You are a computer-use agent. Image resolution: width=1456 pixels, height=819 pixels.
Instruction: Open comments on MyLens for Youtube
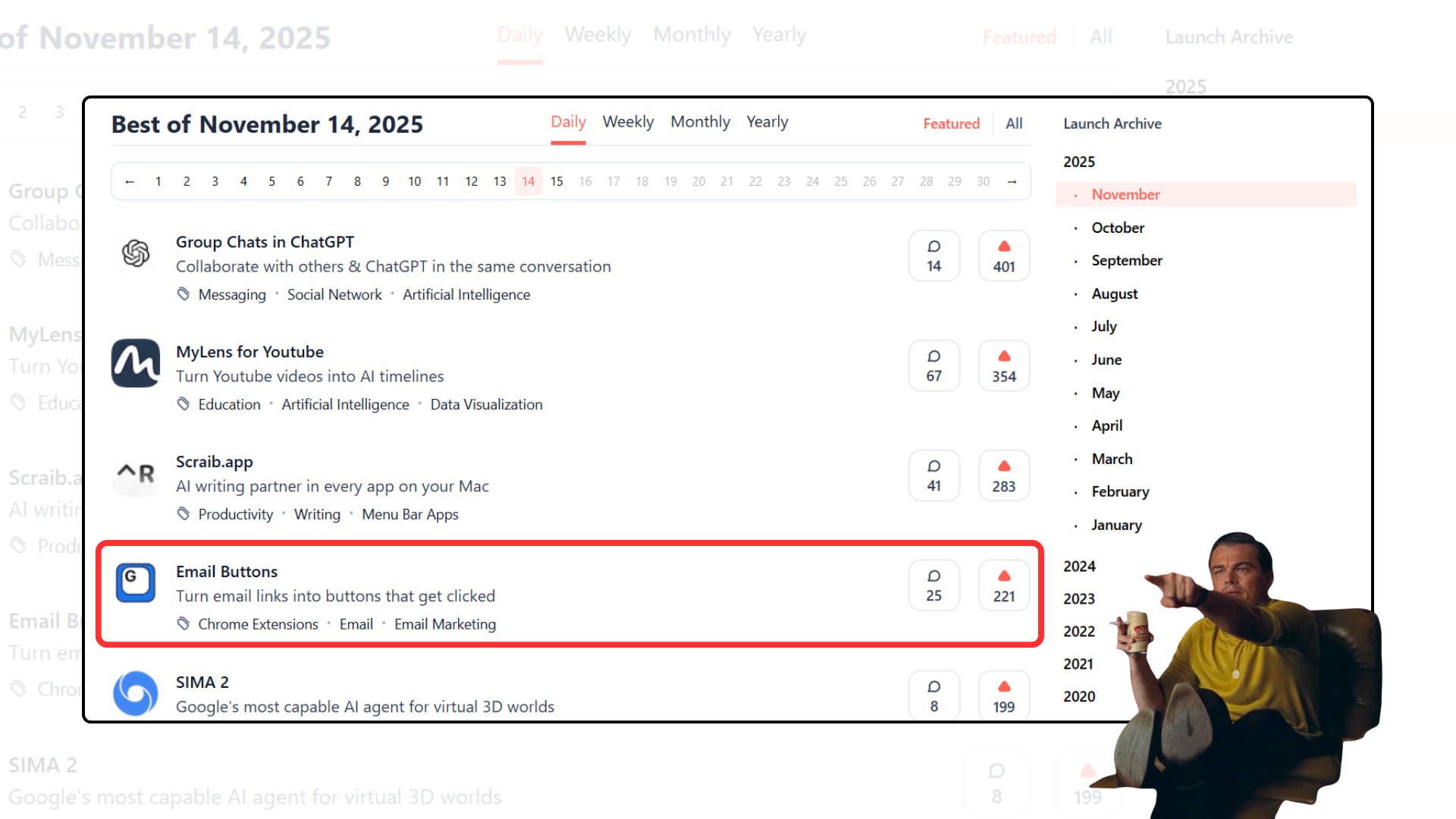(934, 366)
